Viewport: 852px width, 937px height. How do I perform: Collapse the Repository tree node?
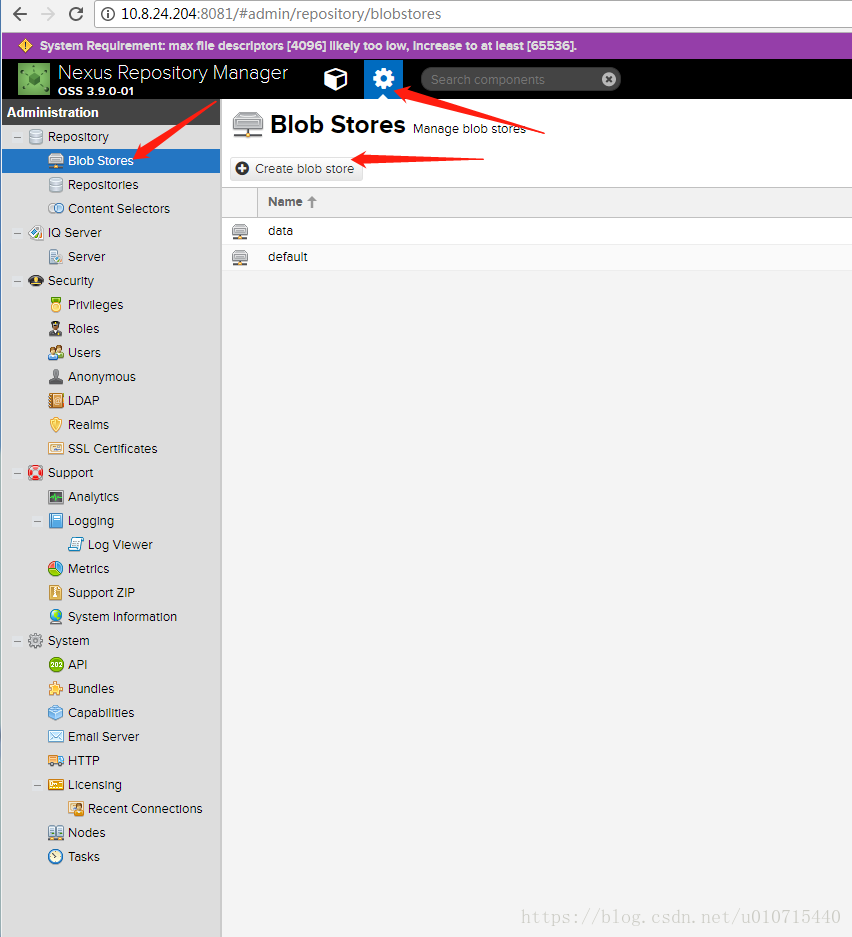coord(18,137)
